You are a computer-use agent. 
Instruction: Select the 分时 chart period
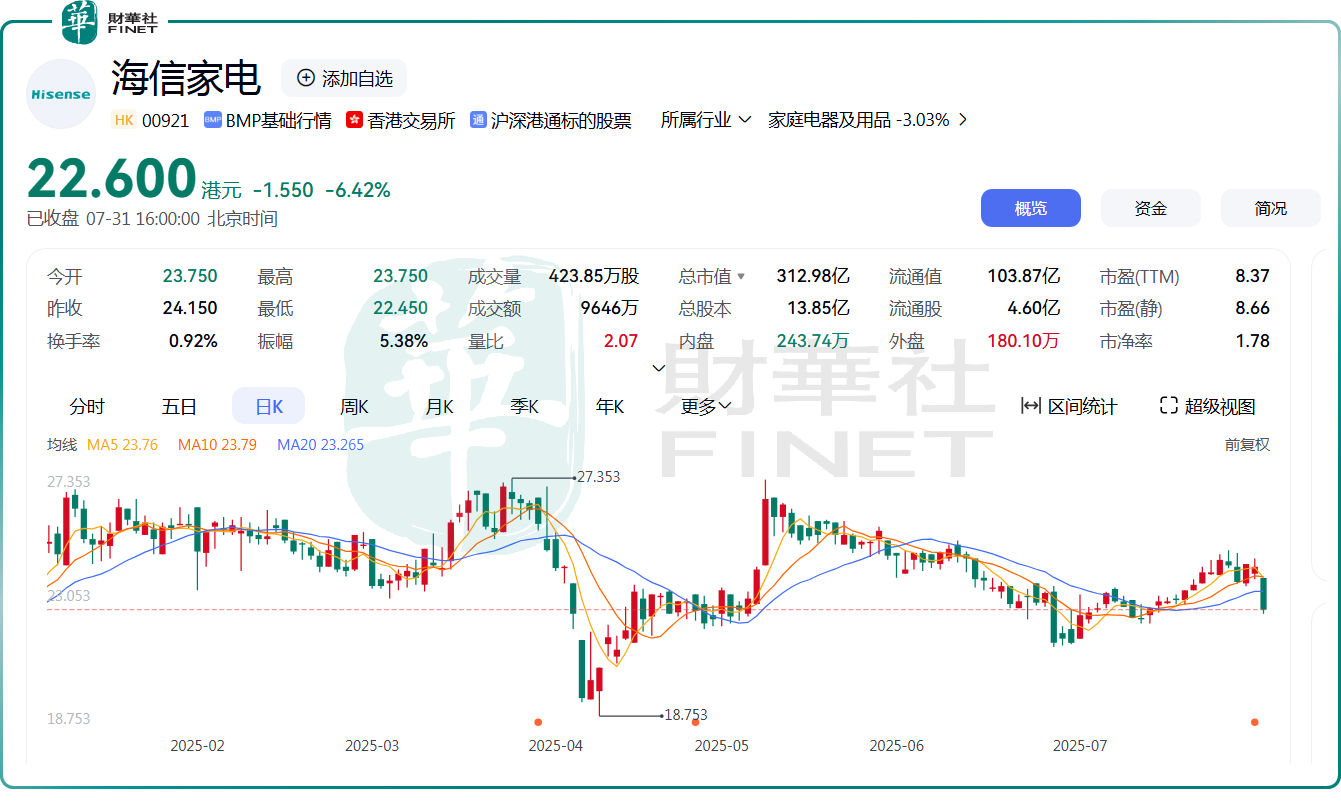point(87,407)
